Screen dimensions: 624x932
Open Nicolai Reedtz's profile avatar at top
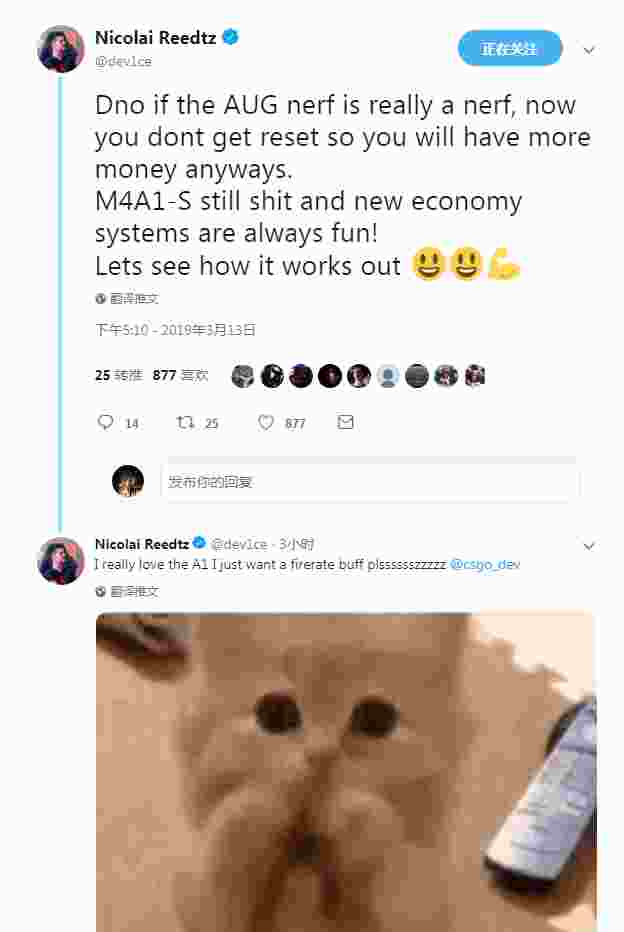(61, 49)
